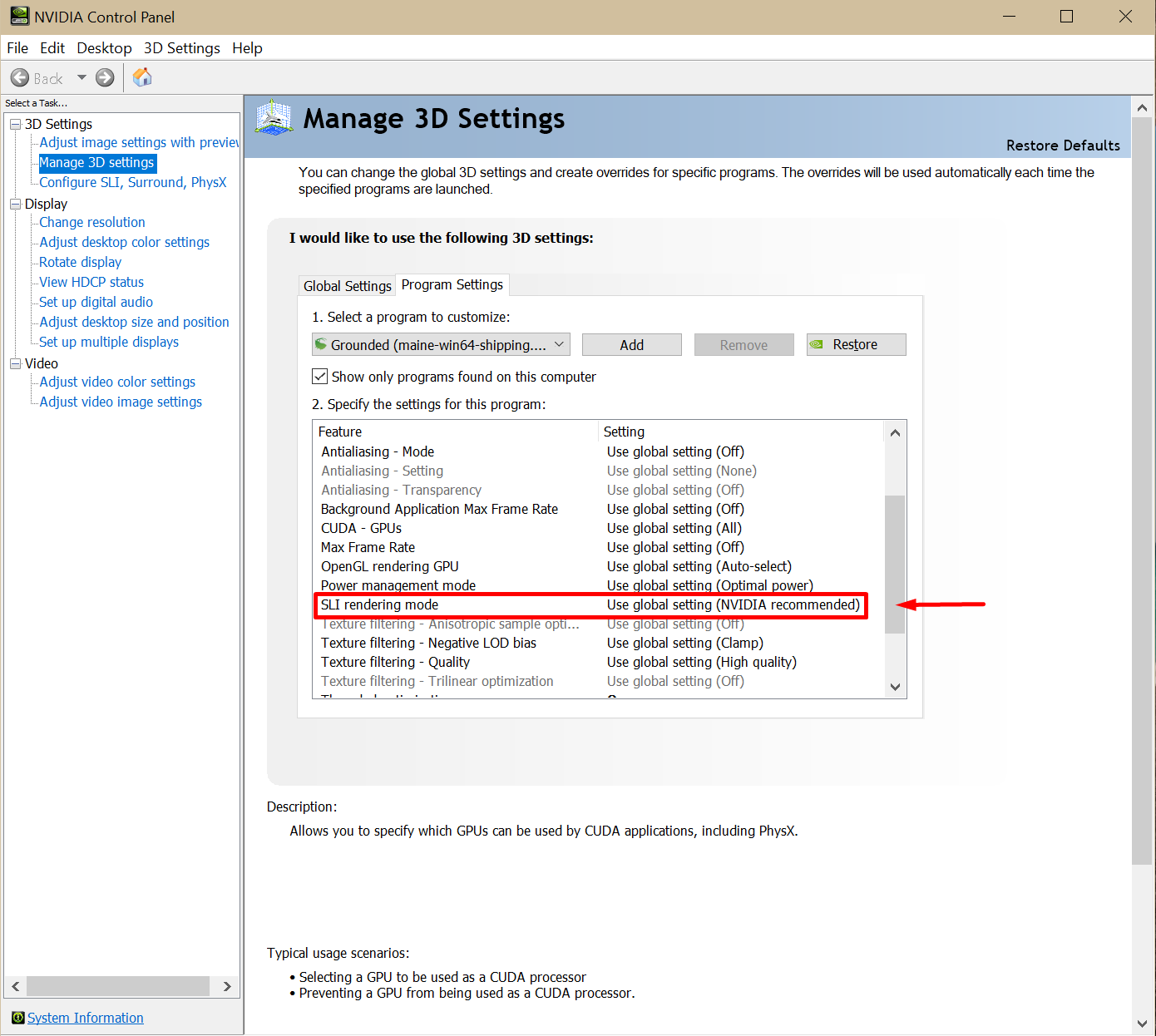Open 'Set up multiple displays' task
The image size is (1156, 1036).
(x=109, y=343)
